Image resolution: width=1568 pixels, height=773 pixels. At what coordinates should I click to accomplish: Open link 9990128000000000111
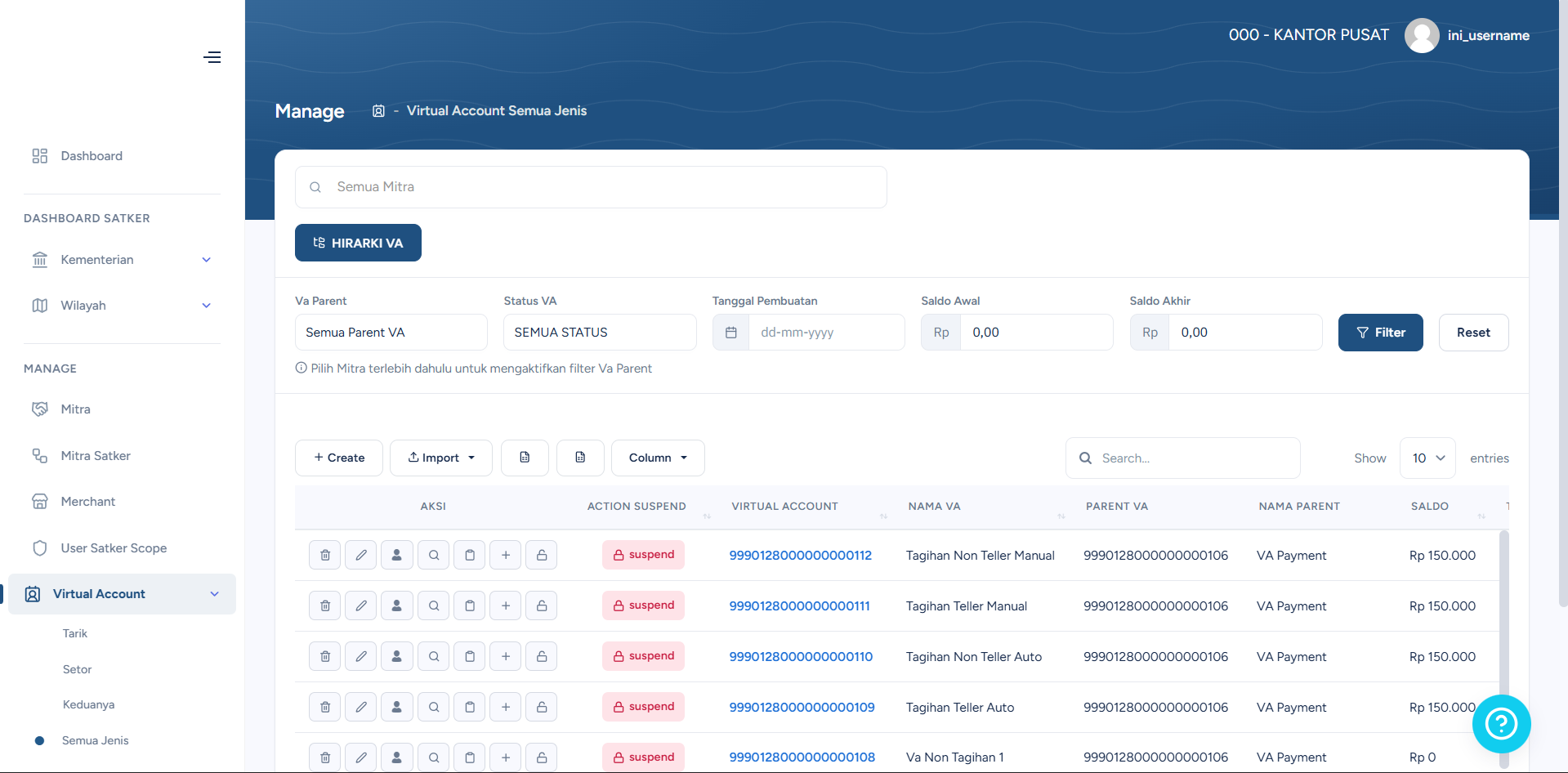click(x=799, y=606)
